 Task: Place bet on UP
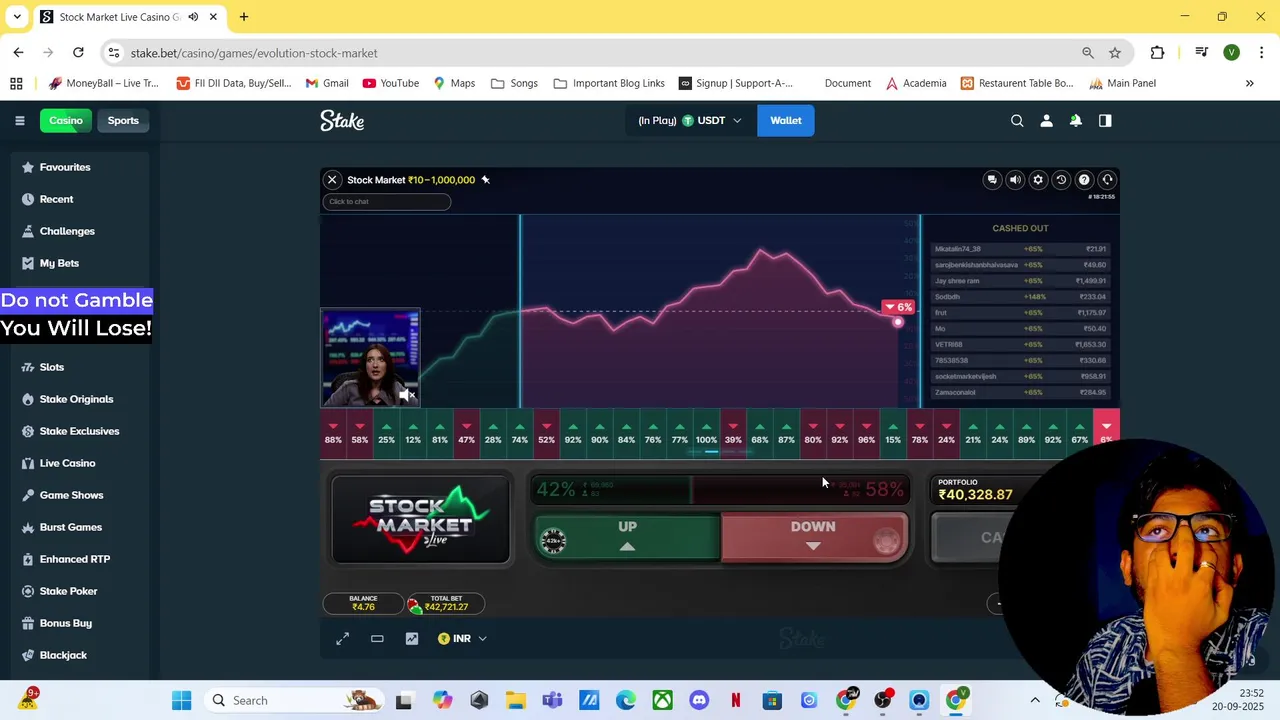[x=627, y=537]
